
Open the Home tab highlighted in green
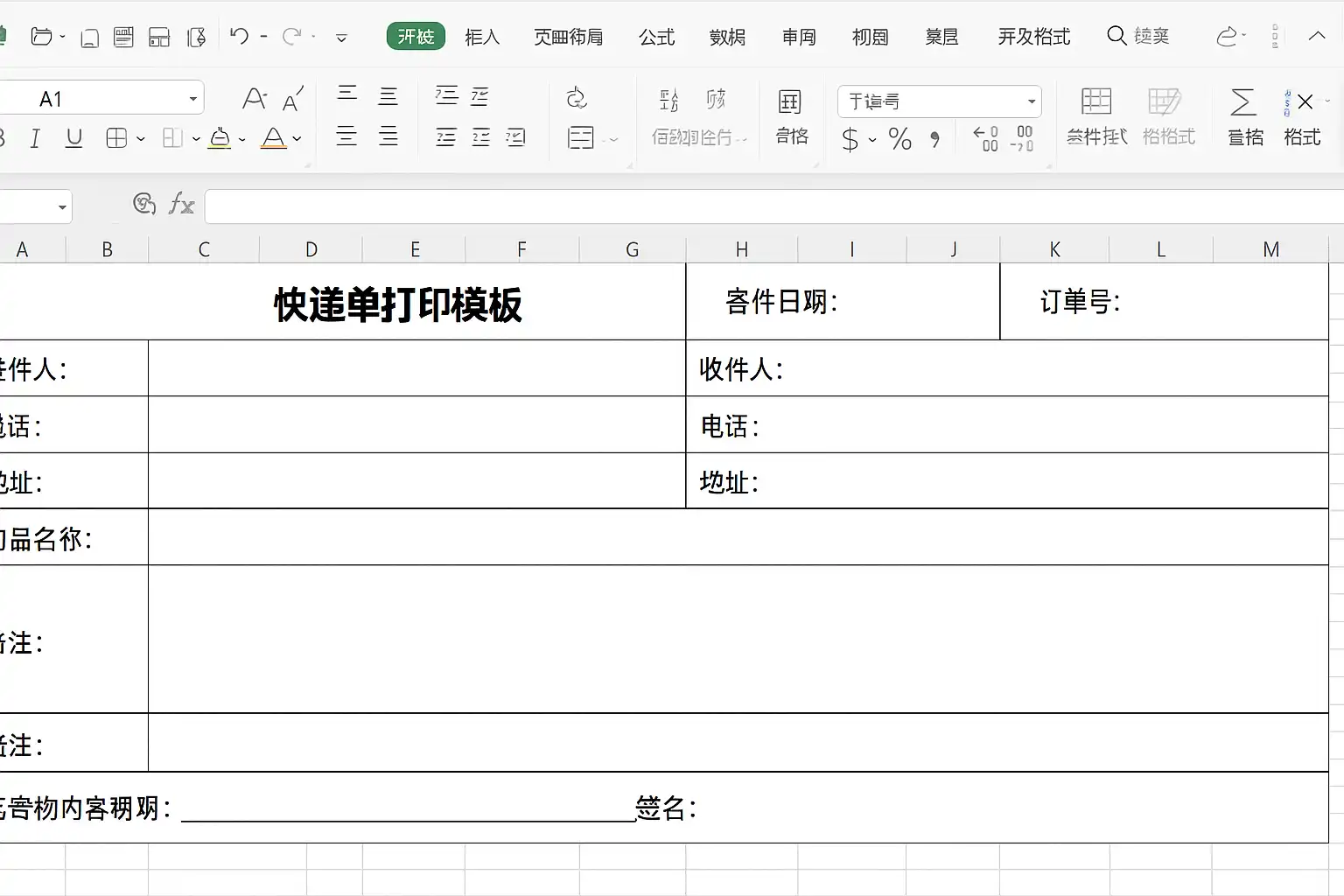(x=416, y=37)
